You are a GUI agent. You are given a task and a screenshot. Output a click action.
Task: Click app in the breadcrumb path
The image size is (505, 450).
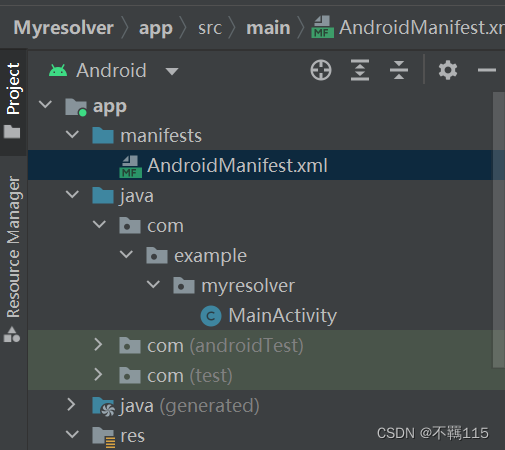click(156, 29)
